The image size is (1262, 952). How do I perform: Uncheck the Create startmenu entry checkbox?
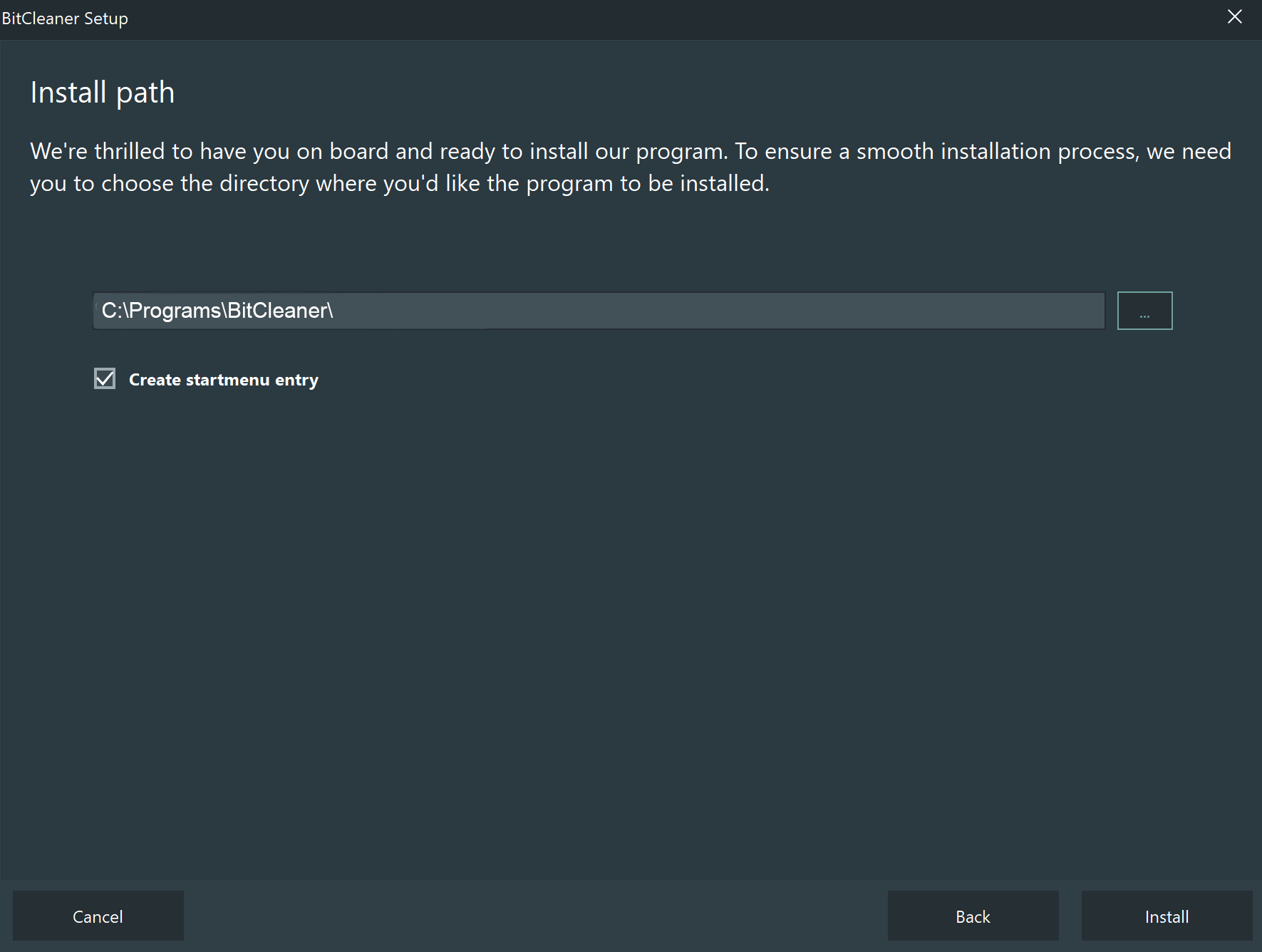(x=105, y=378)
